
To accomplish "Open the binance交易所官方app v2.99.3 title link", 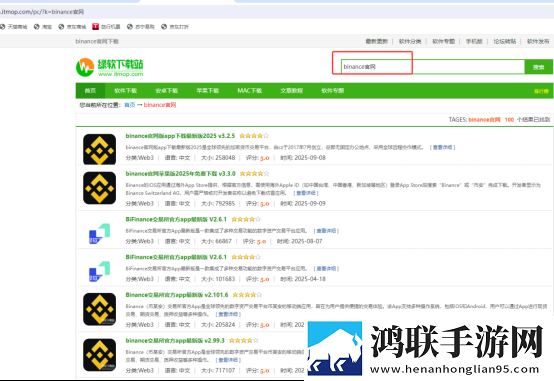I will click(x=175, y=340).
